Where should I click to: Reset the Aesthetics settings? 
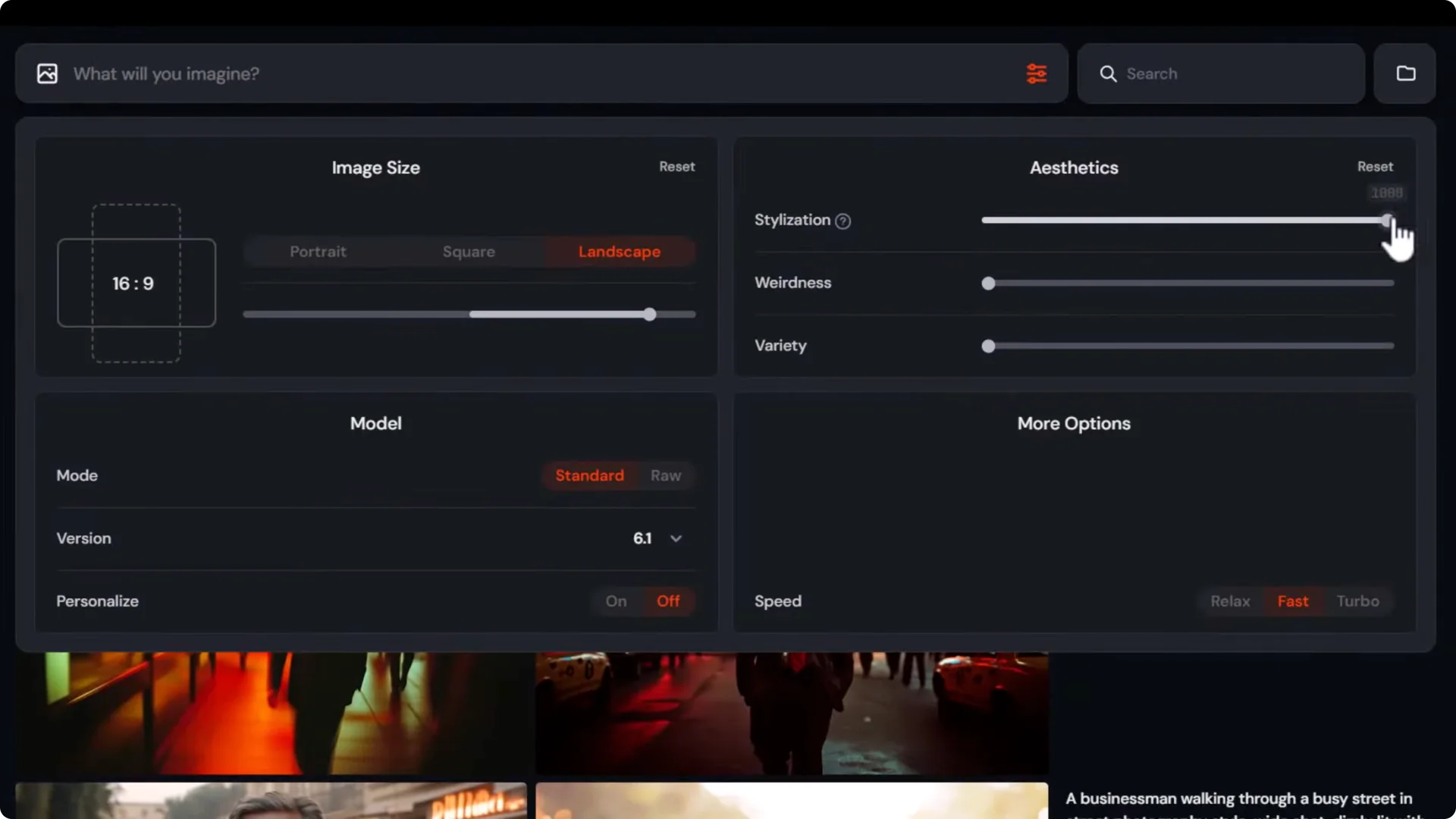(x=1375, y=167)
